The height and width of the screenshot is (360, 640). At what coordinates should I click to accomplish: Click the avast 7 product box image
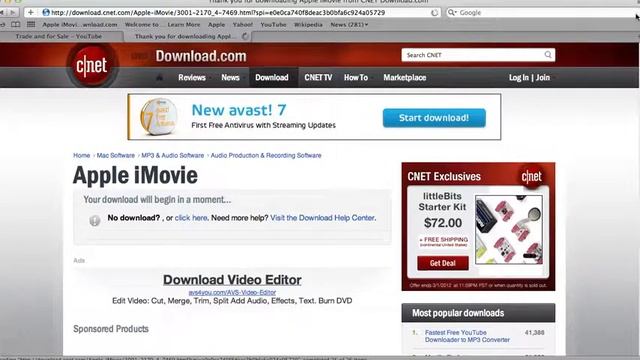pyautogui.click(x=159, y=117)
